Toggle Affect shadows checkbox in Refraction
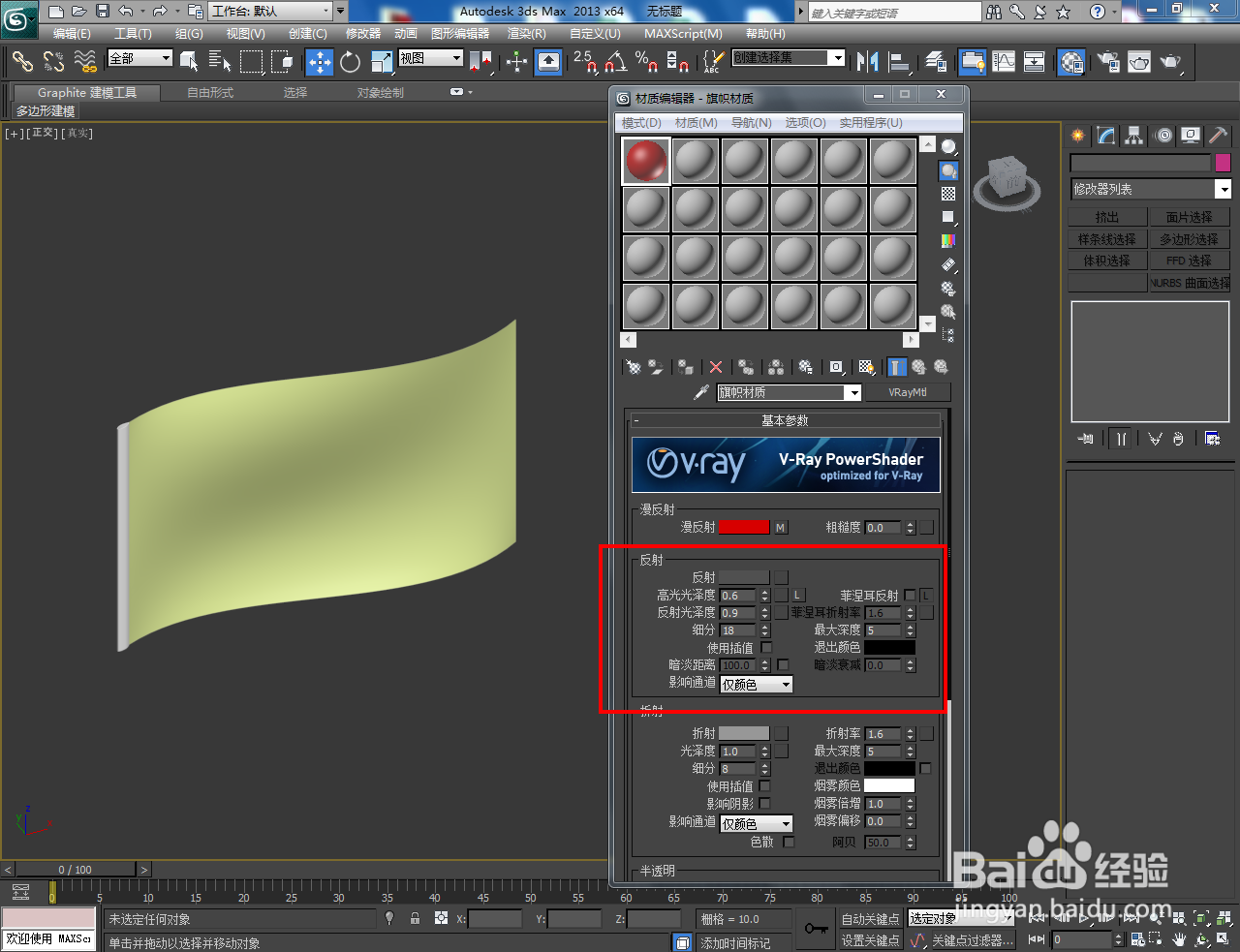Screen dimensions: 1240x952 coord(765,804)
